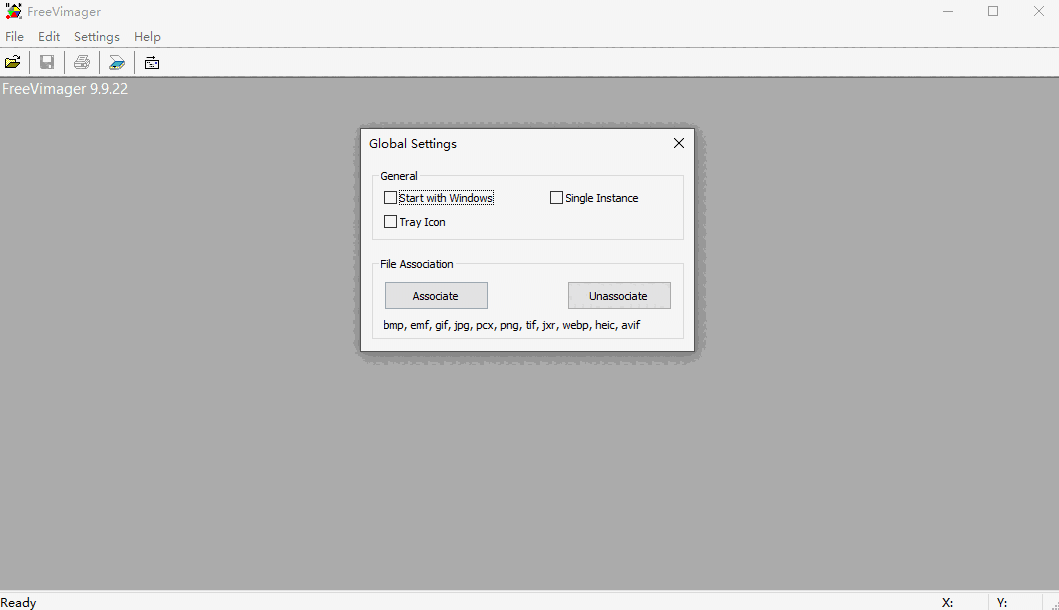Click the X: coordinate status field
The width and height of the screenshot is (1059, 610).
[948, 603]
